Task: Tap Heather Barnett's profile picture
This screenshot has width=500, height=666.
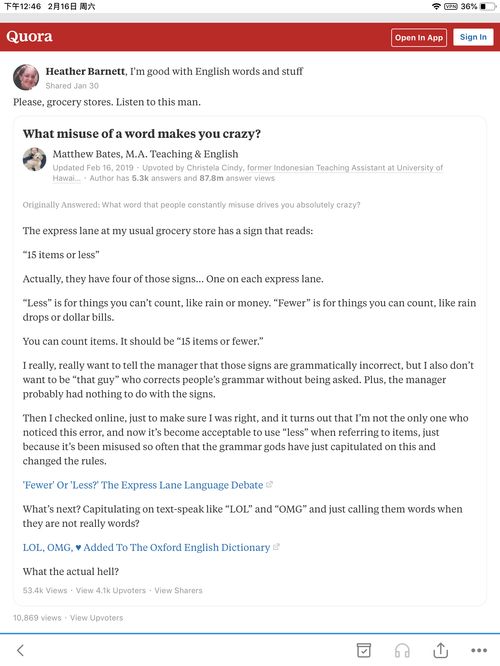Action: pos(26,77)
